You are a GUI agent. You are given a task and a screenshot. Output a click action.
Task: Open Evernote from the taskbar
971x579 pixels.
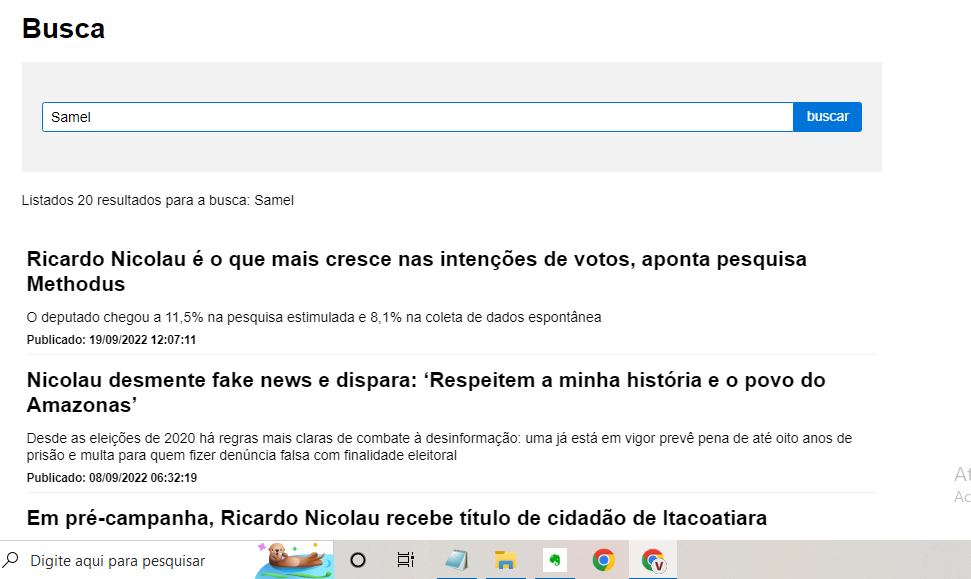554,560
